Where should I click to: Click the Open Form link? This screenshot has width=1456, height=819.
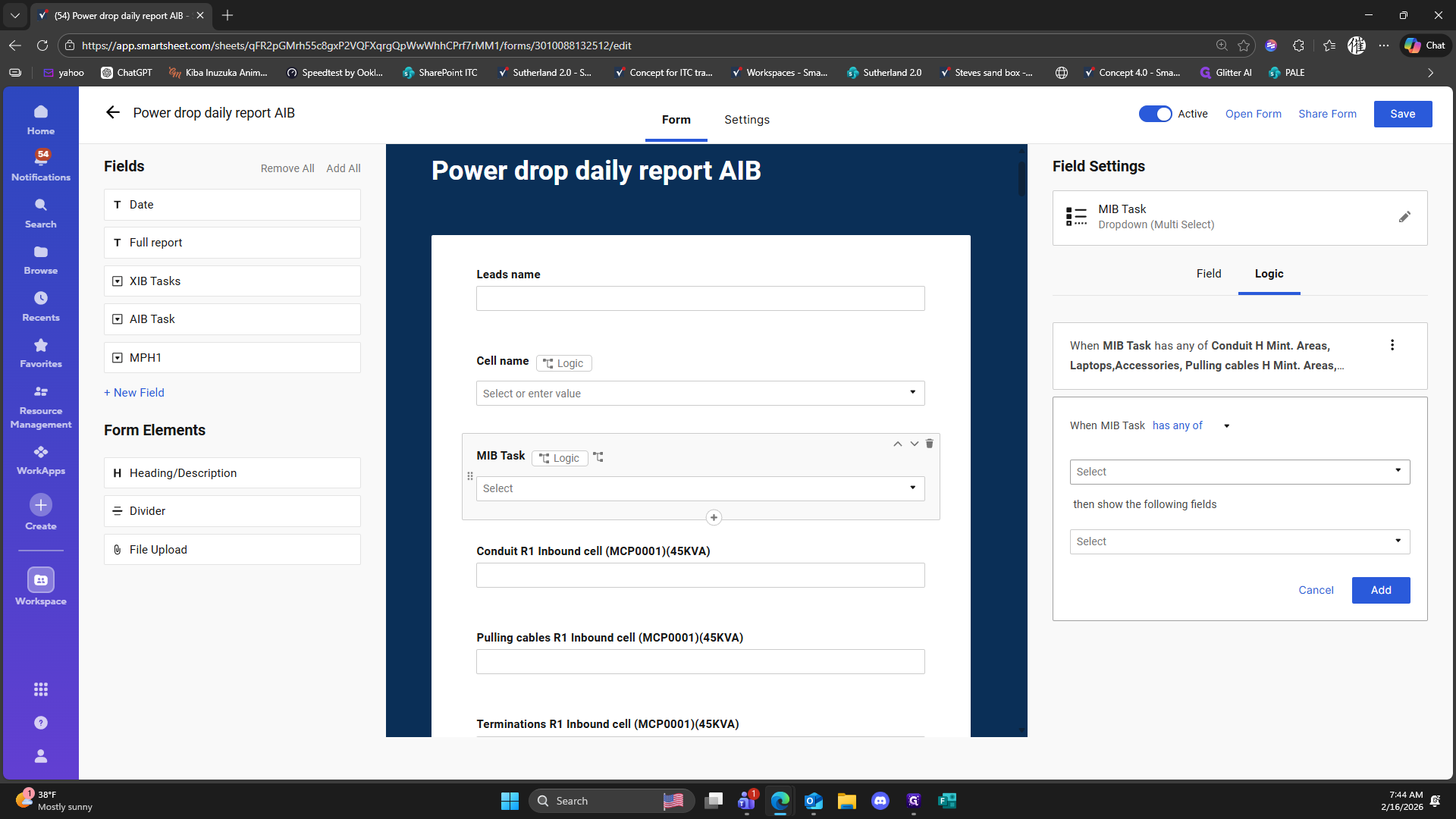(1253, 114)
